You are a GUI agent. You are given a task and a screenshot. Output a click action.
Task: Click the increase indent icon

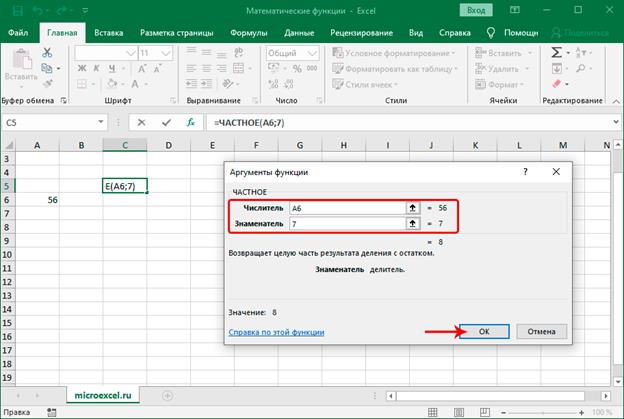point(206,84)
